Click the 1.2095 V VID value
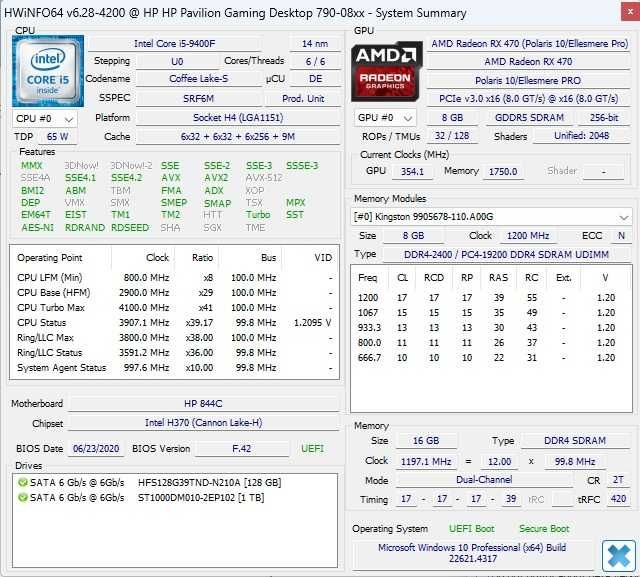 pos(312,323)
